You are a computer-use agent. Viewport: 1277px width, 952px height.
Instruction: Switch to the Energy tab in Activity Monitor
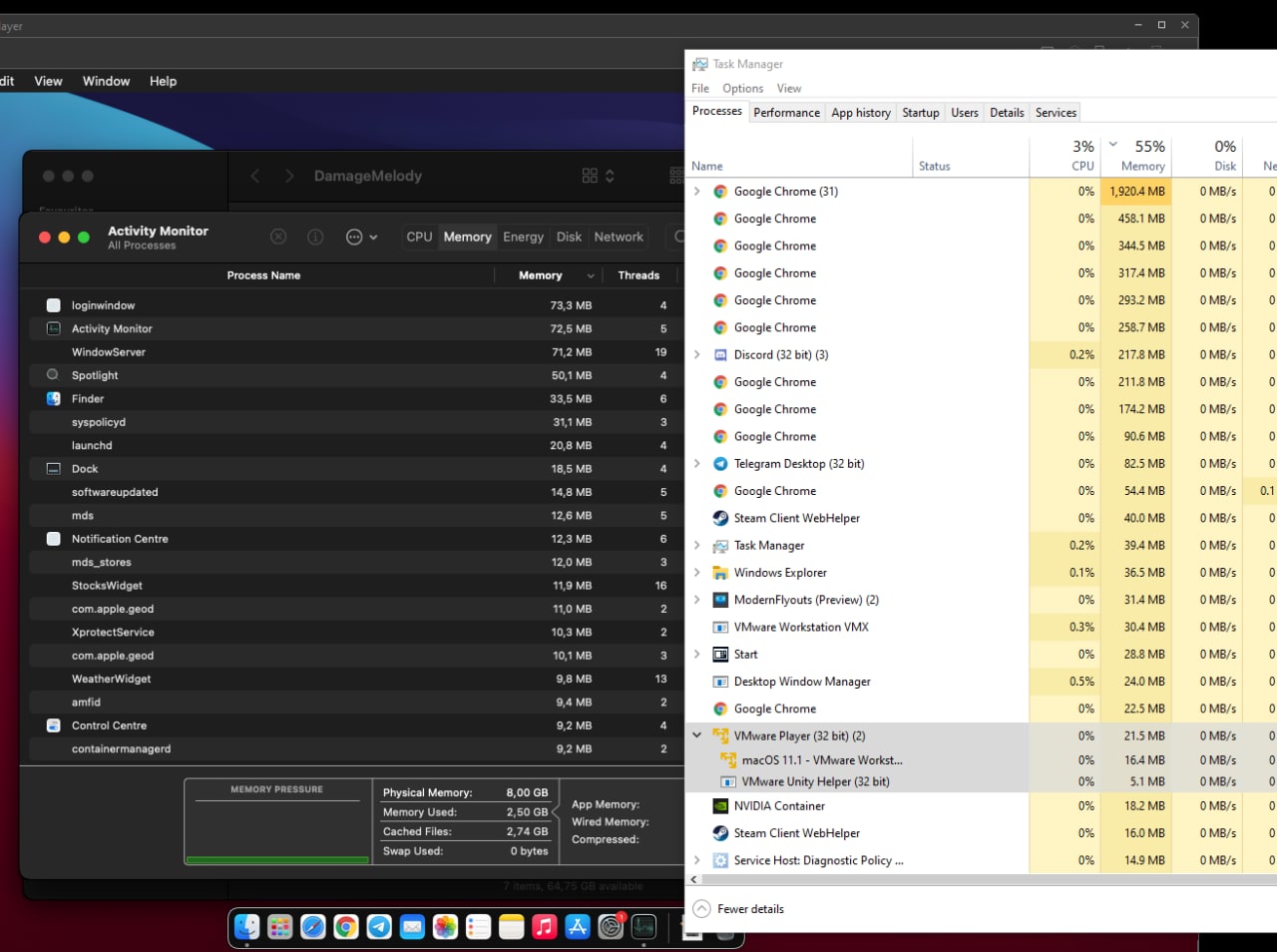523,237
